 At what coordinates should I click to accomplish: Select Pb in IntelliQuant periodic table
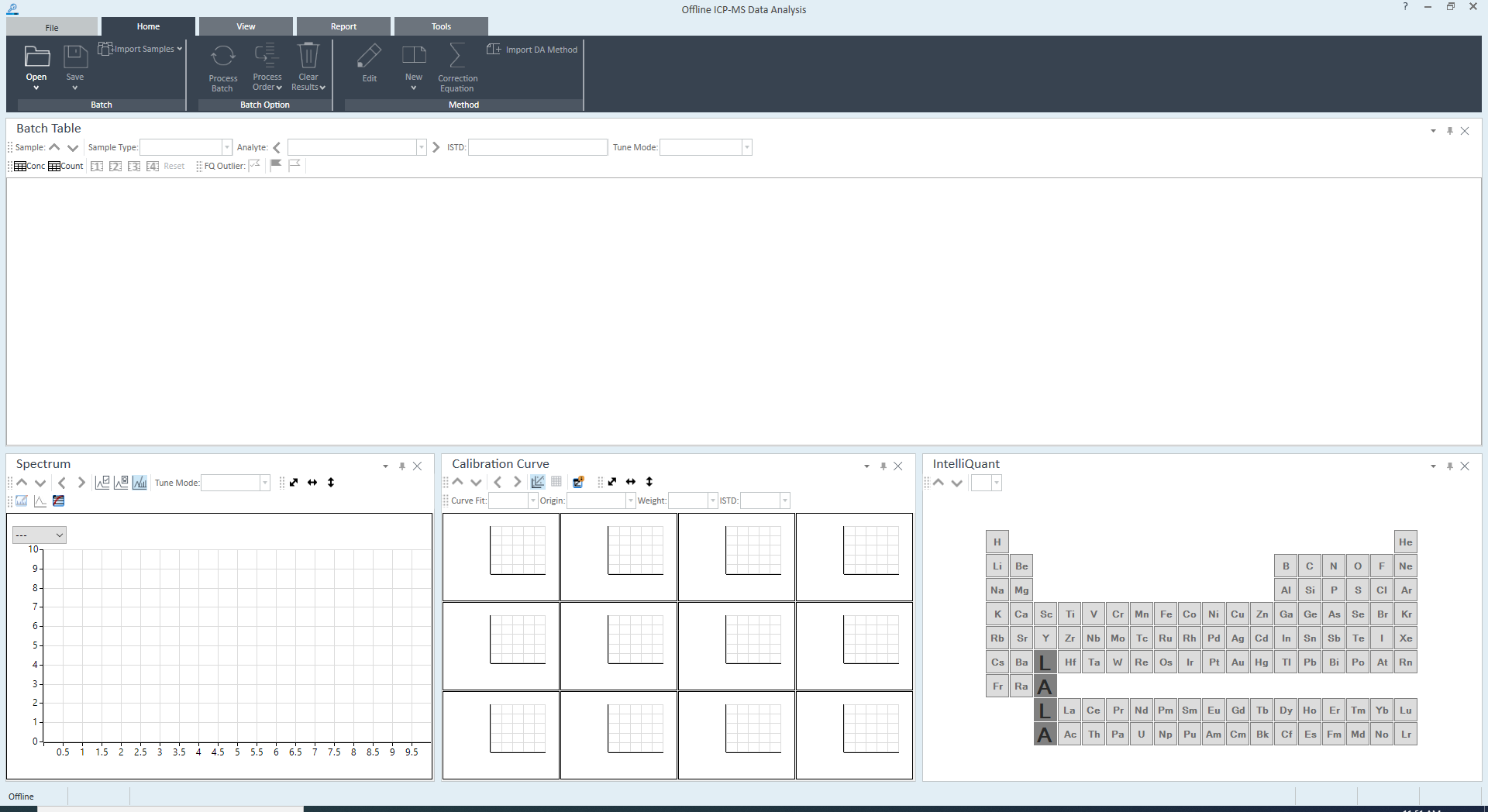point(1310,662)
